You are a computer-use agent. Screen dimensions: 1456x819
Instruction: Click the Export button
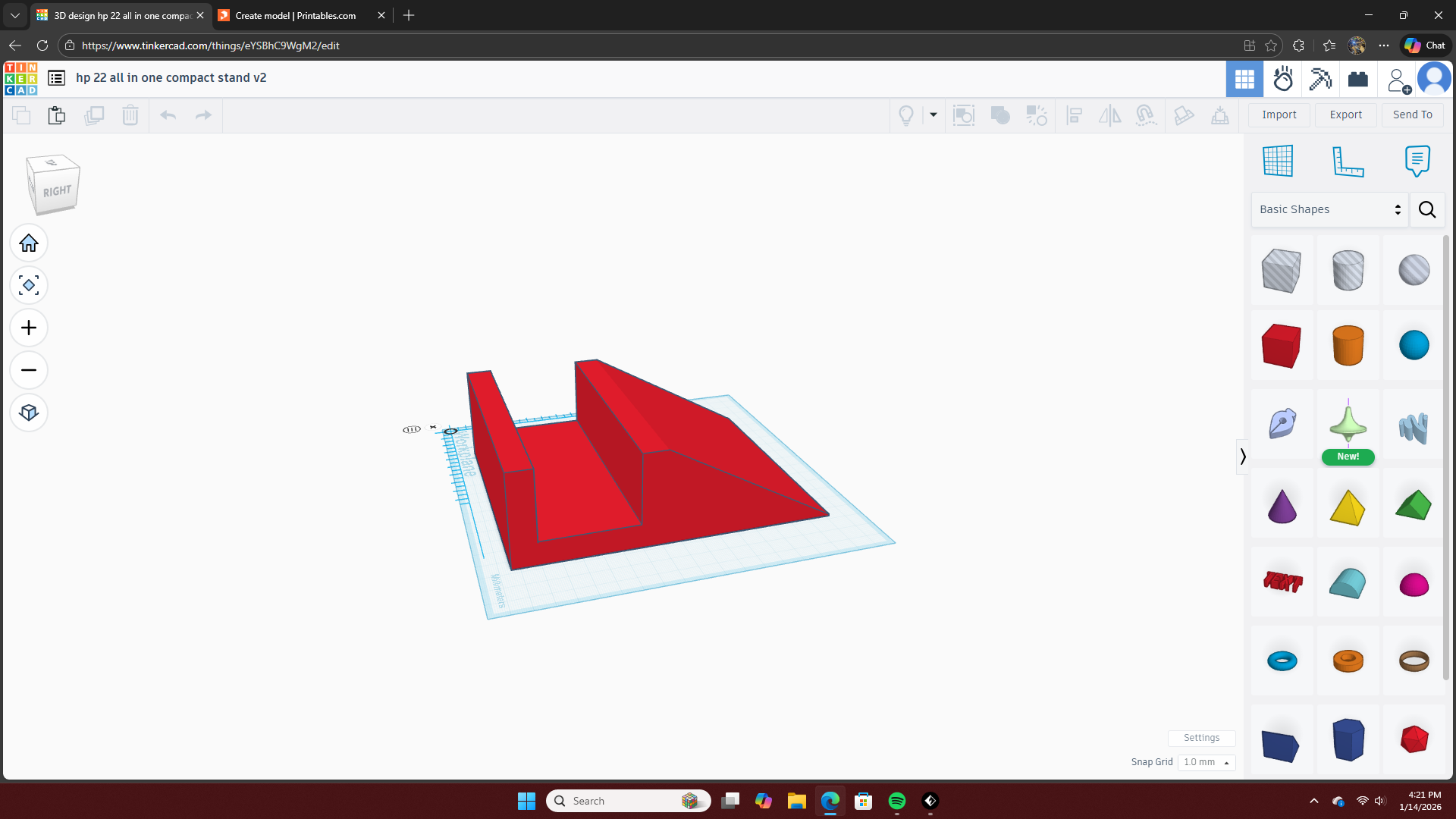coord(1346,115)
